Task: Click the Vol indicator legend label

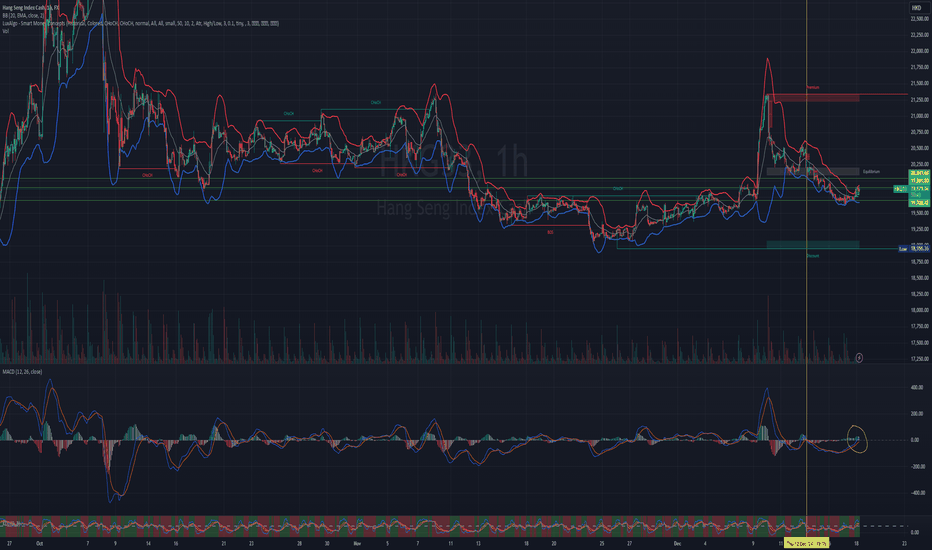Action: click(6, 31)
